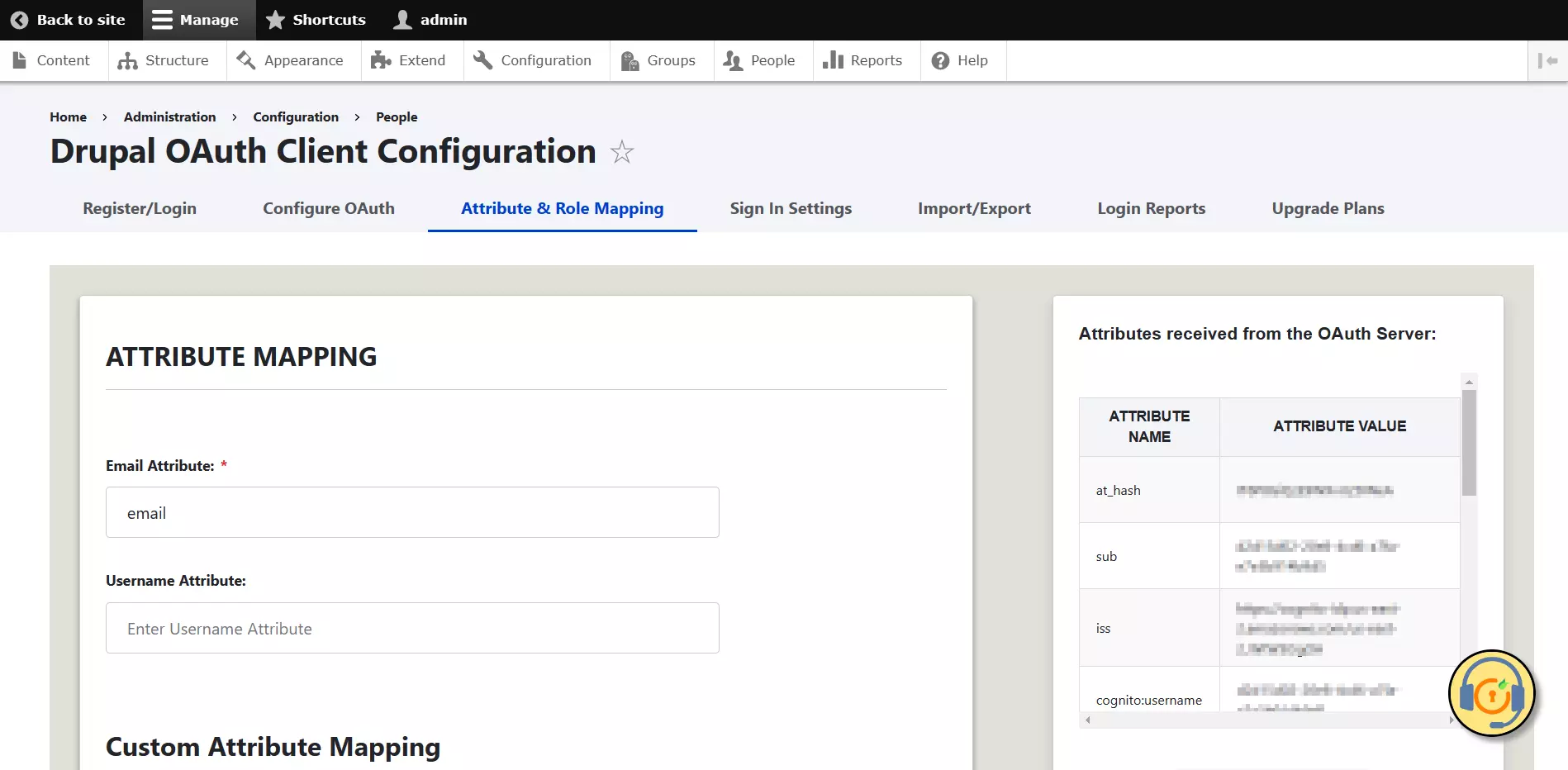Click the attributes table vertical scrollbar
Image resolution: width=1568 pixels, height=770 pixels.
(1469, 443)
